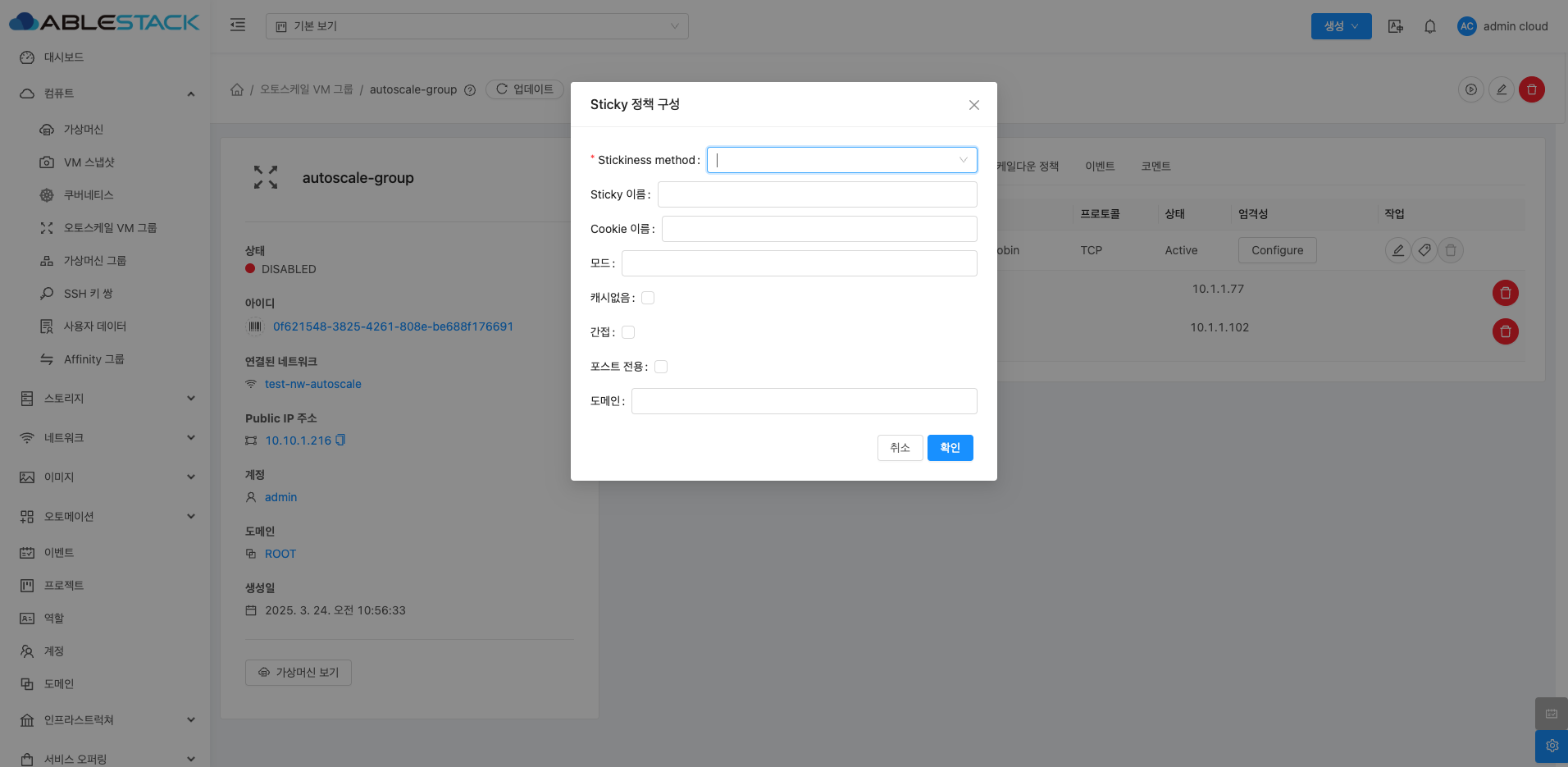Enable the 캐시없음 checkbox
The width and height of the screenshot is (1568, 767).
[648, 298]
